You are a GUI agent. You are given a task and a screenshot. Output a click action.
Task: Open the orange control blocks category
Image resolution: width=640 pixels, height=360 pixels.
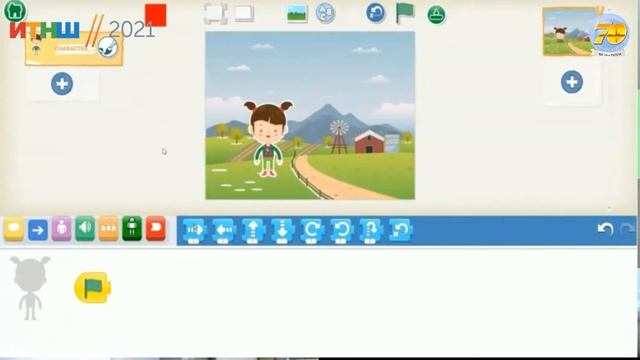(108, 229)
